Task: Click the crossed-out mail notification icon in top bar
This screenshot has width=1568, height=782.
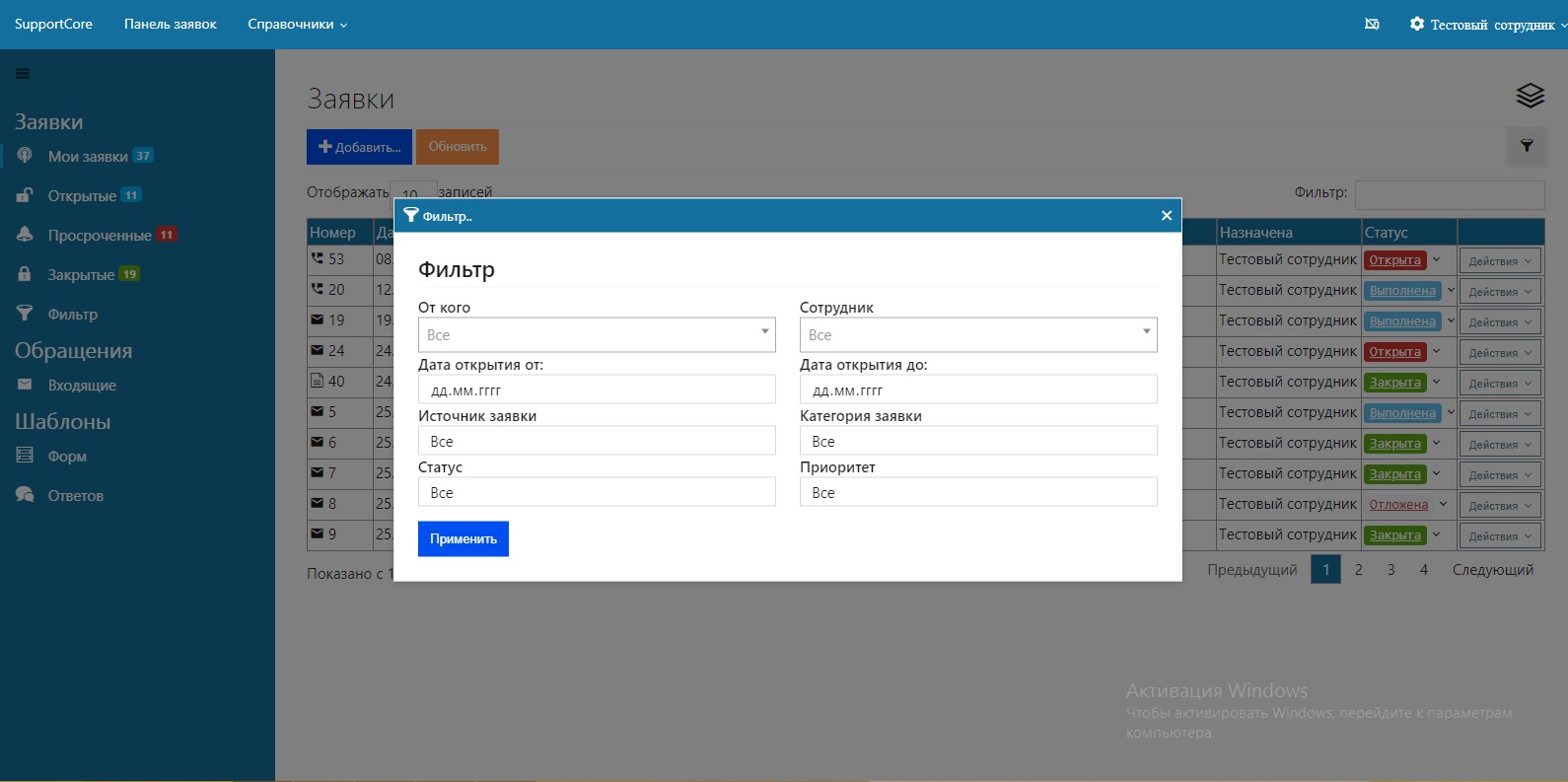Action: pyautogui.click(x=1372, y=24)
